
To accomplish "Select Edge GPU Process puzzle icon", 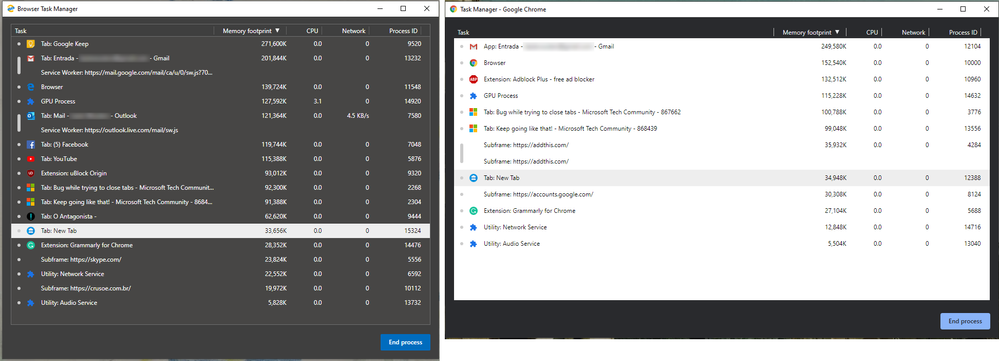I will [30, 101].
